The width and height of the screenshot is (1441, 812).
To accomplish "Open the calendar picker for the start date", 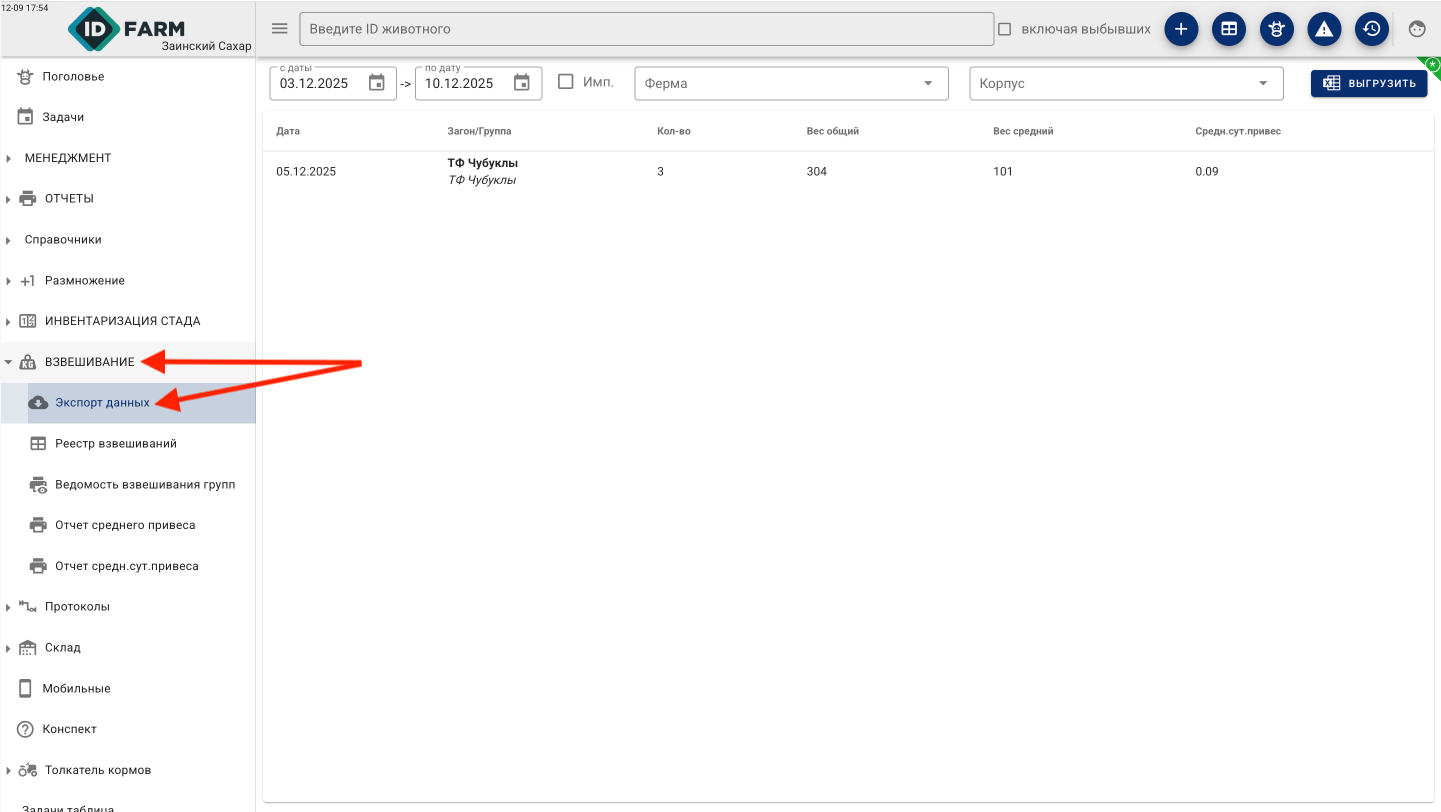I will click(x=377, y=83).
